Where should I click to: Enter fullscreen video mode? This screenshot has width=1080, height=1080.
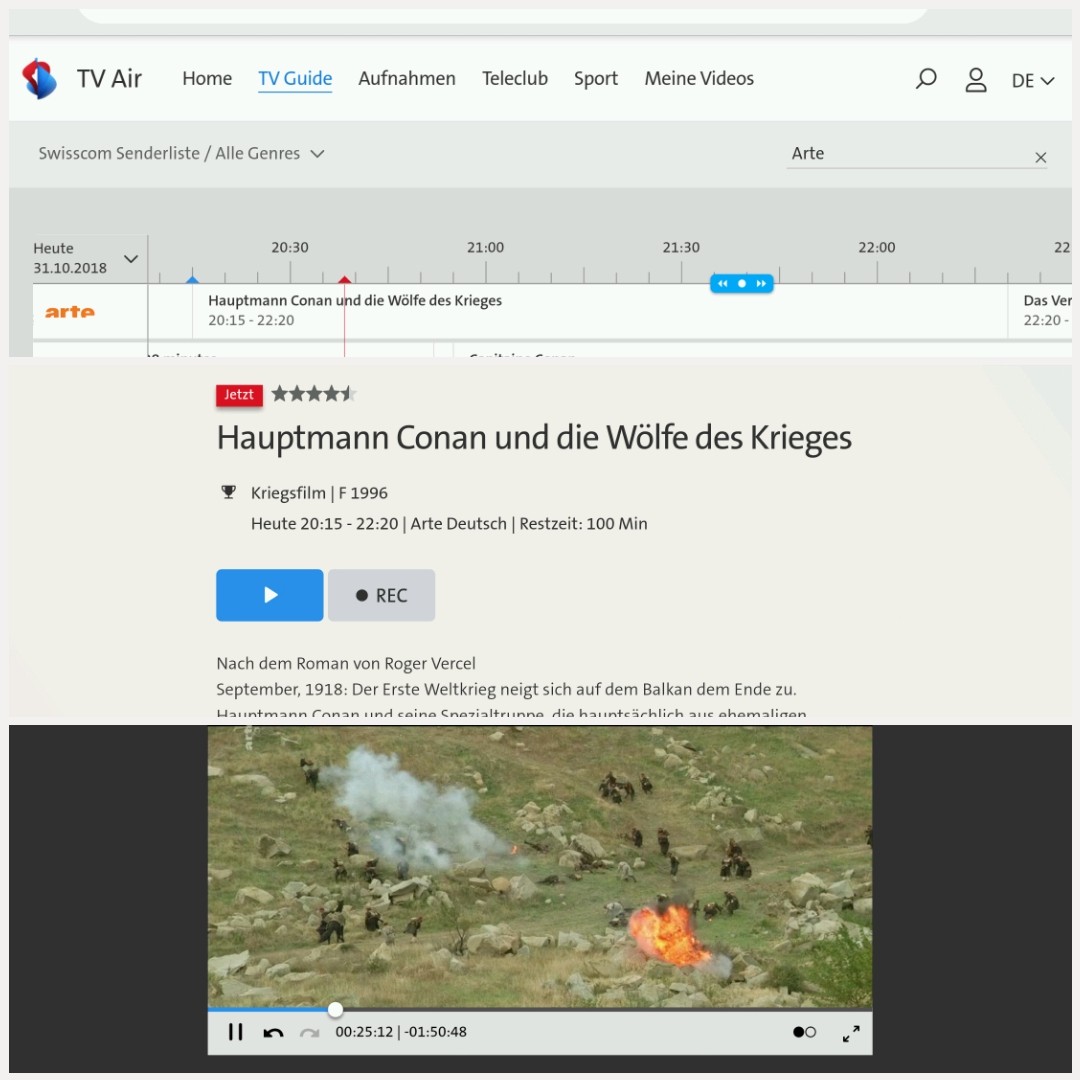[x=851, y=1033]
